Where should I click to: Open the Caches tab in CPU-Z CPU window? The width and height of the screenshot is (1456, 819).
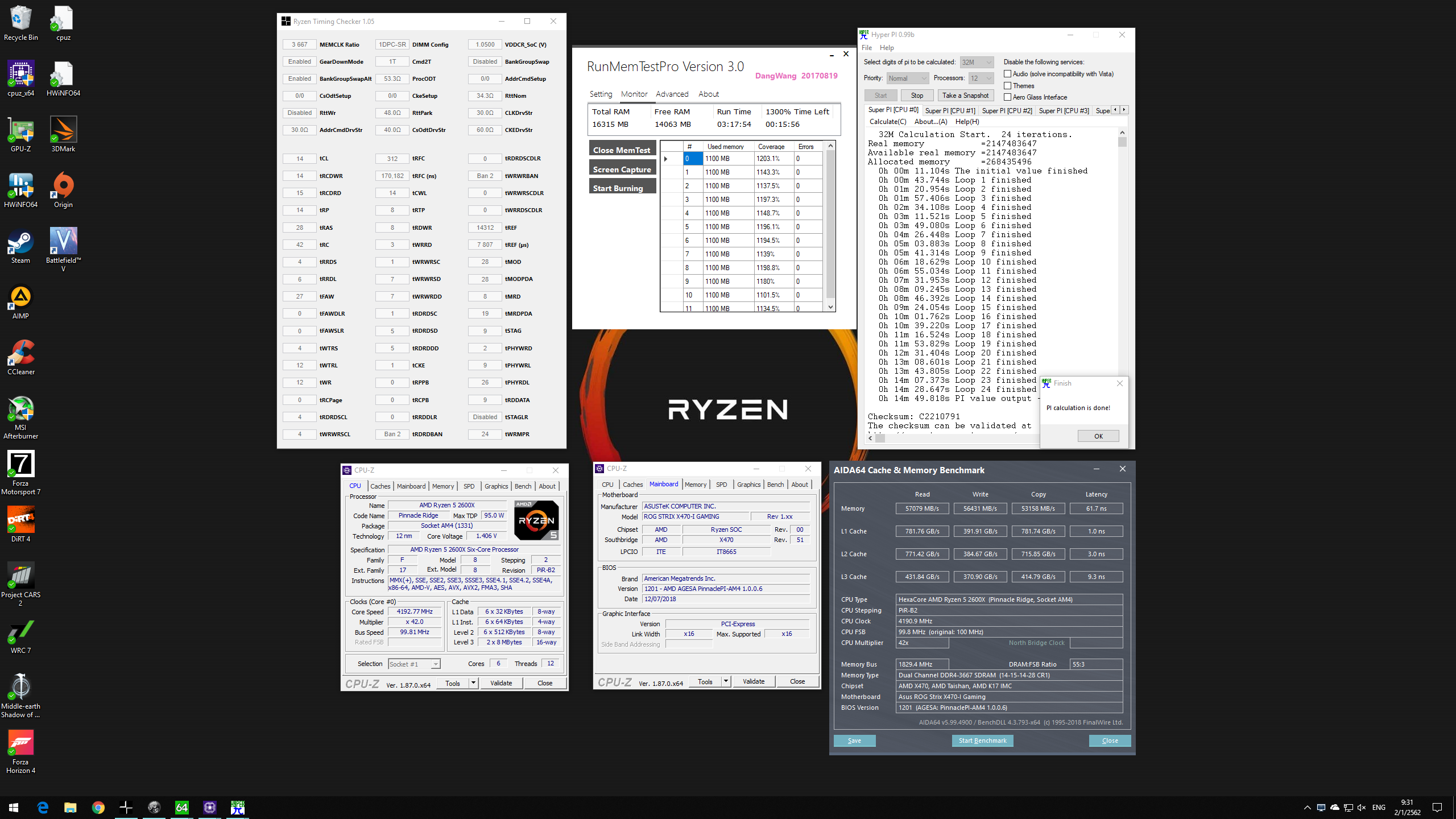click(380, 486)
